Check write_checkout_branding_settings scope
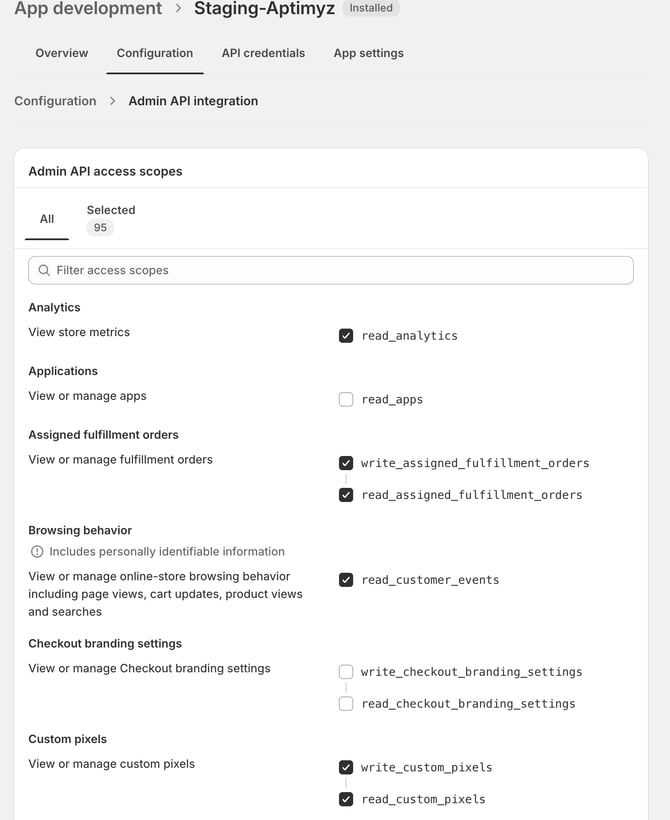 tap(346, 672)
